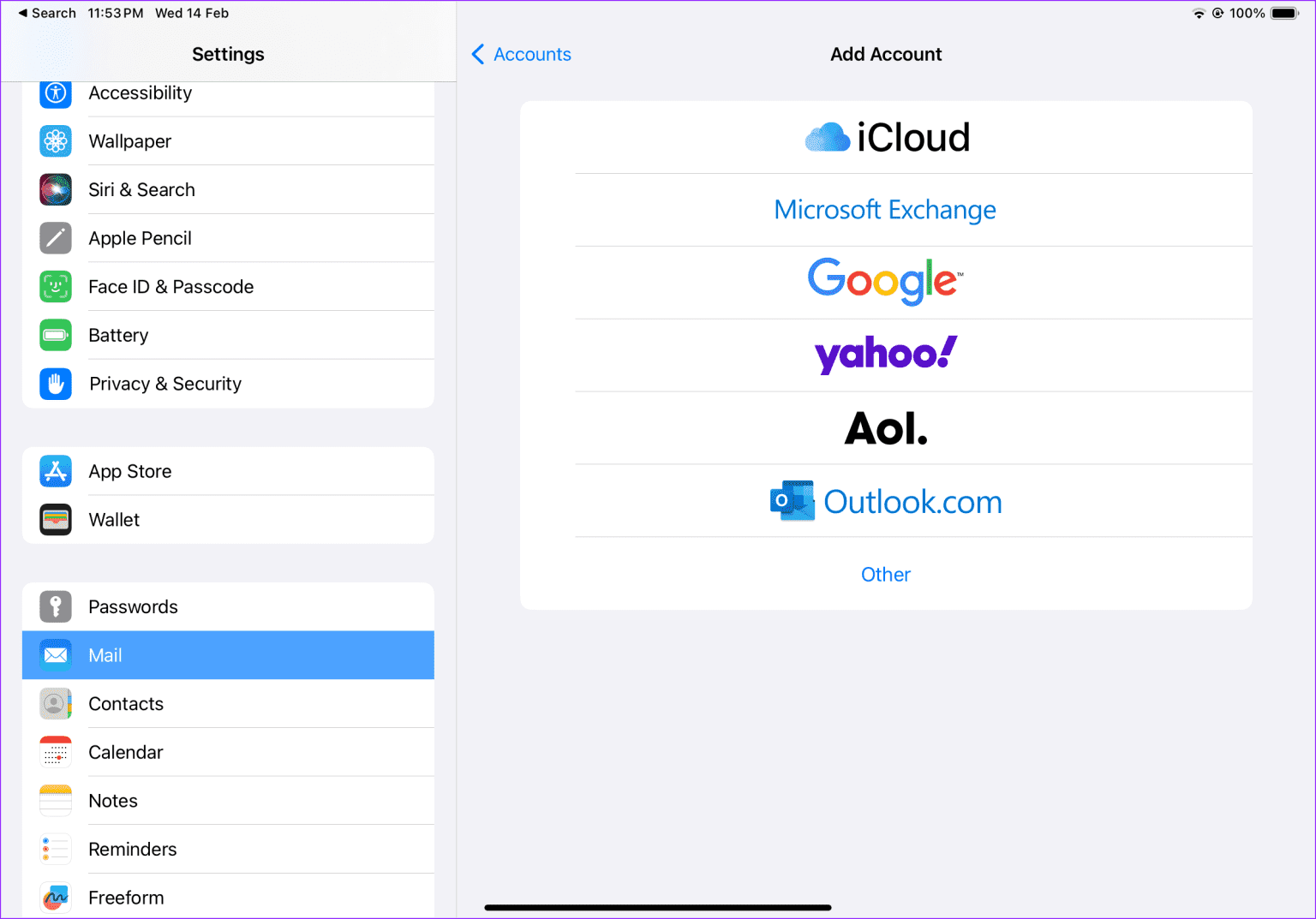This screenshot has width=1316, height=919.
Task: Open Wallet settings label
Action: pos(114,520)
